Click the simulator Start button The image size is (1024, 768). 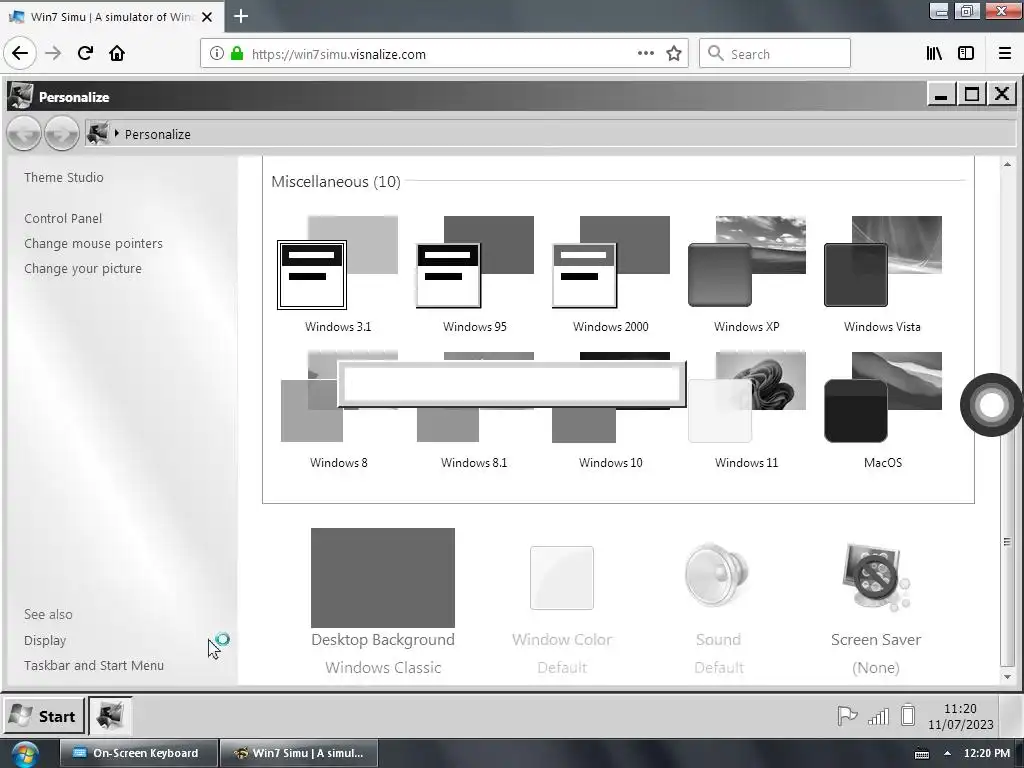[44, 716]
